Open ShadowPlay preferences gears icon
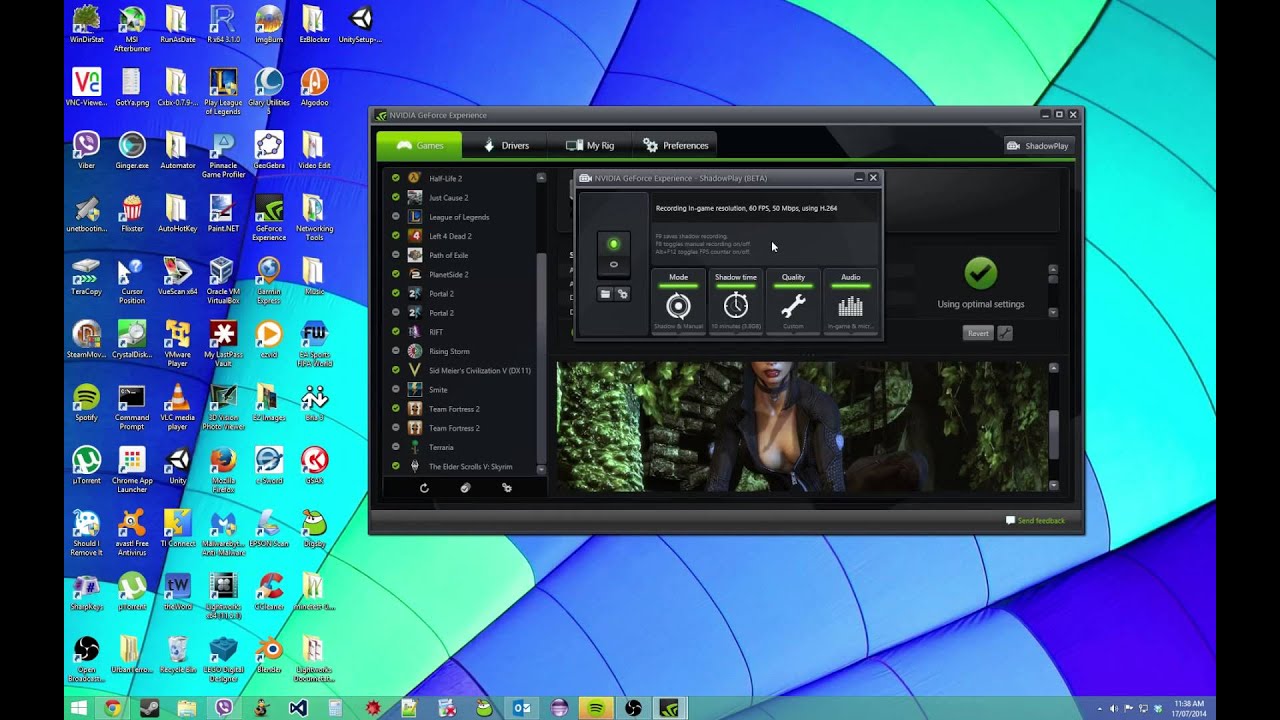1280x720 pixels. pos(622,294)
